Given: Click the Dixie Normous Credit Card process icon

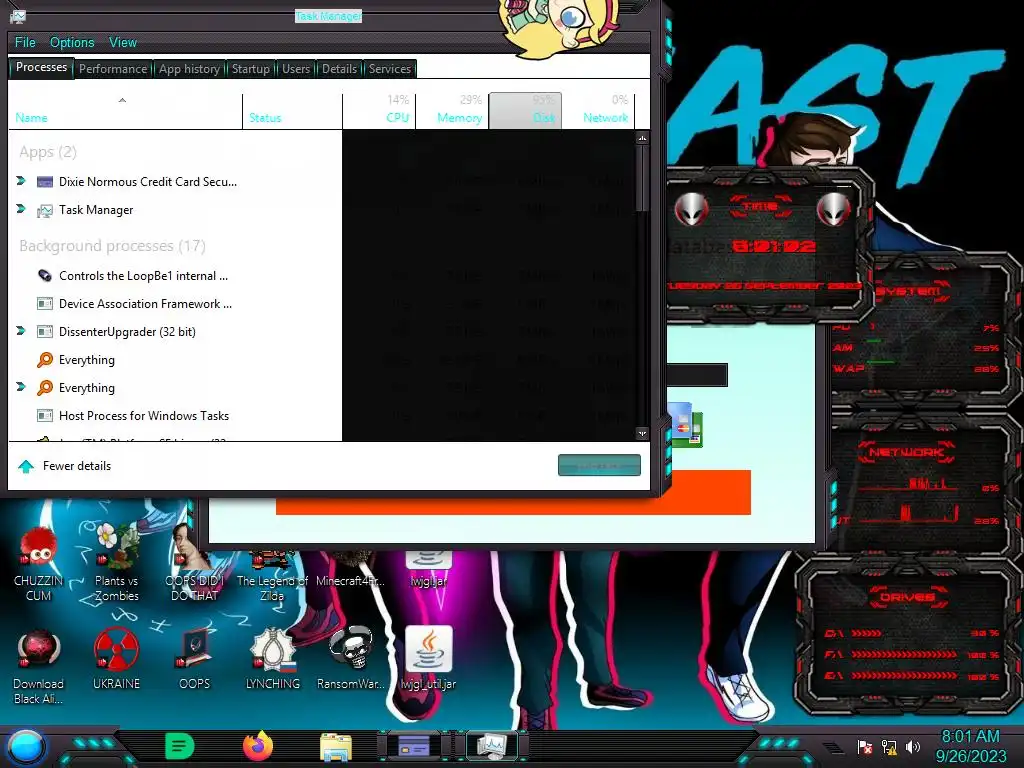Looking at the screenshot, I should tap(44, 182).
